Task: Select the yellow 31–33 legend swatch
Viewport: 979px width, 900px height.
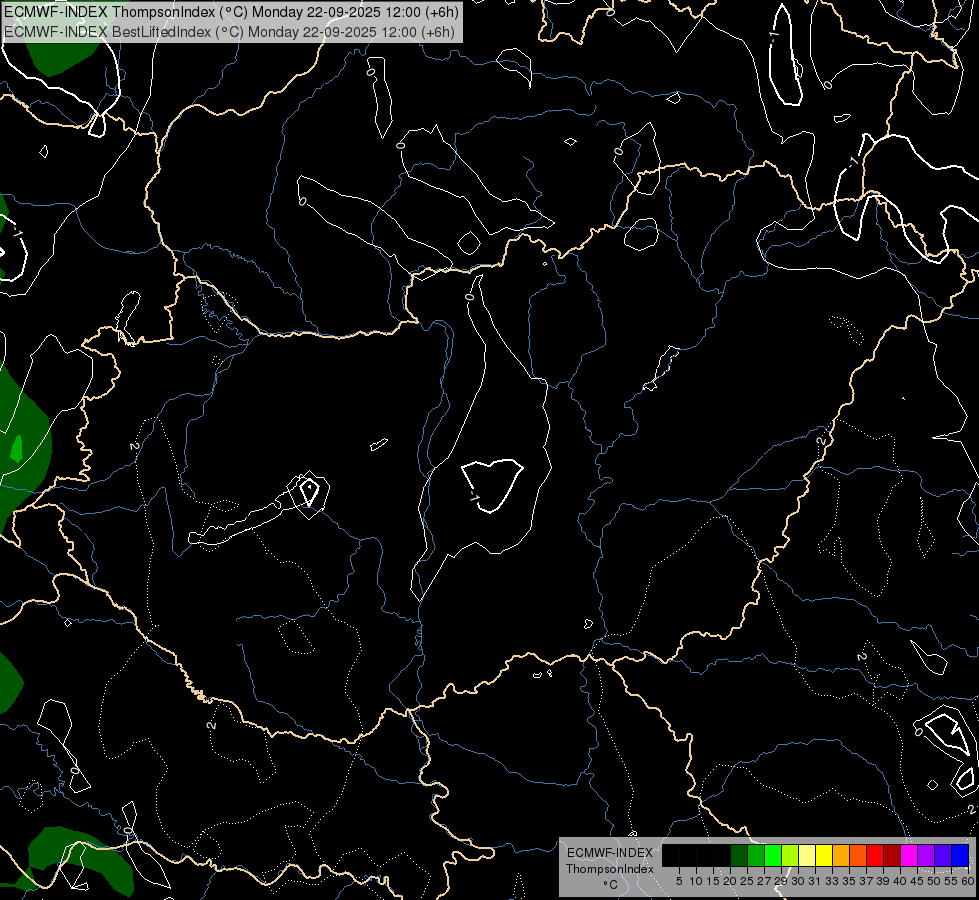Action: click(824, 855)
